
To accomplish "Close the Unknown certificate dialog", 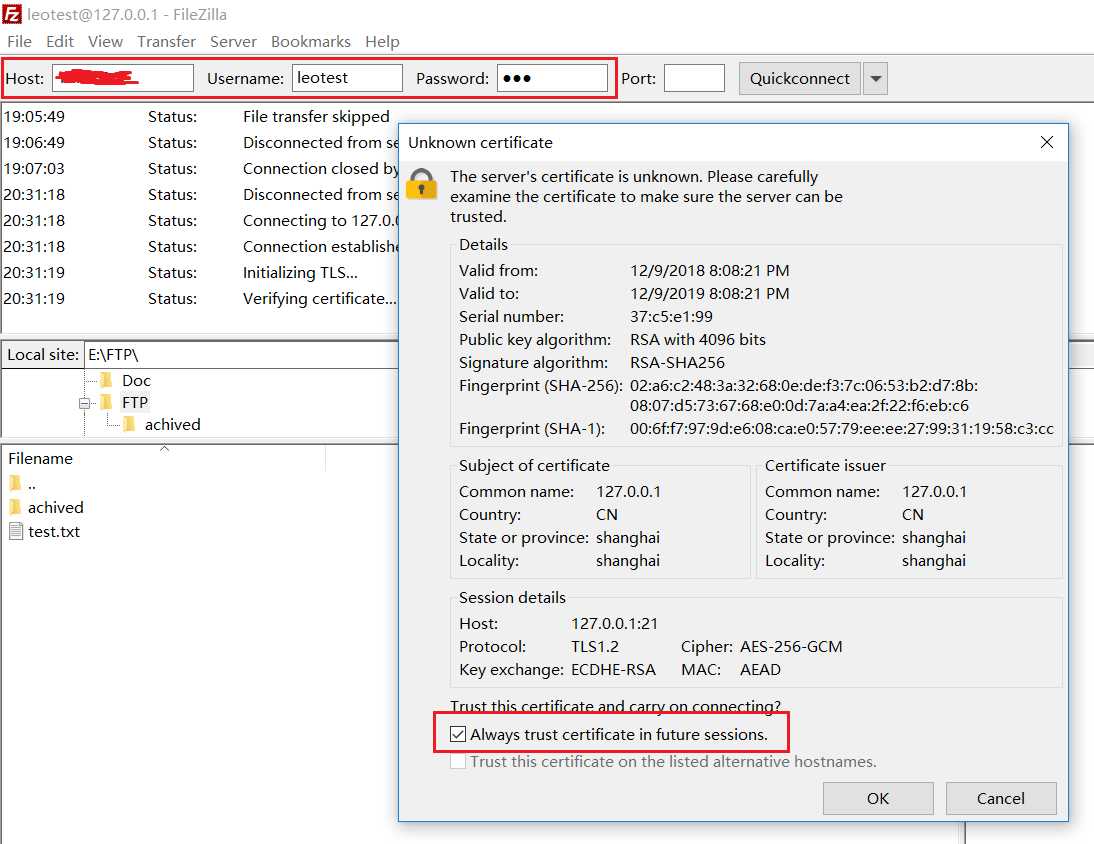I will pos(1047,142).
